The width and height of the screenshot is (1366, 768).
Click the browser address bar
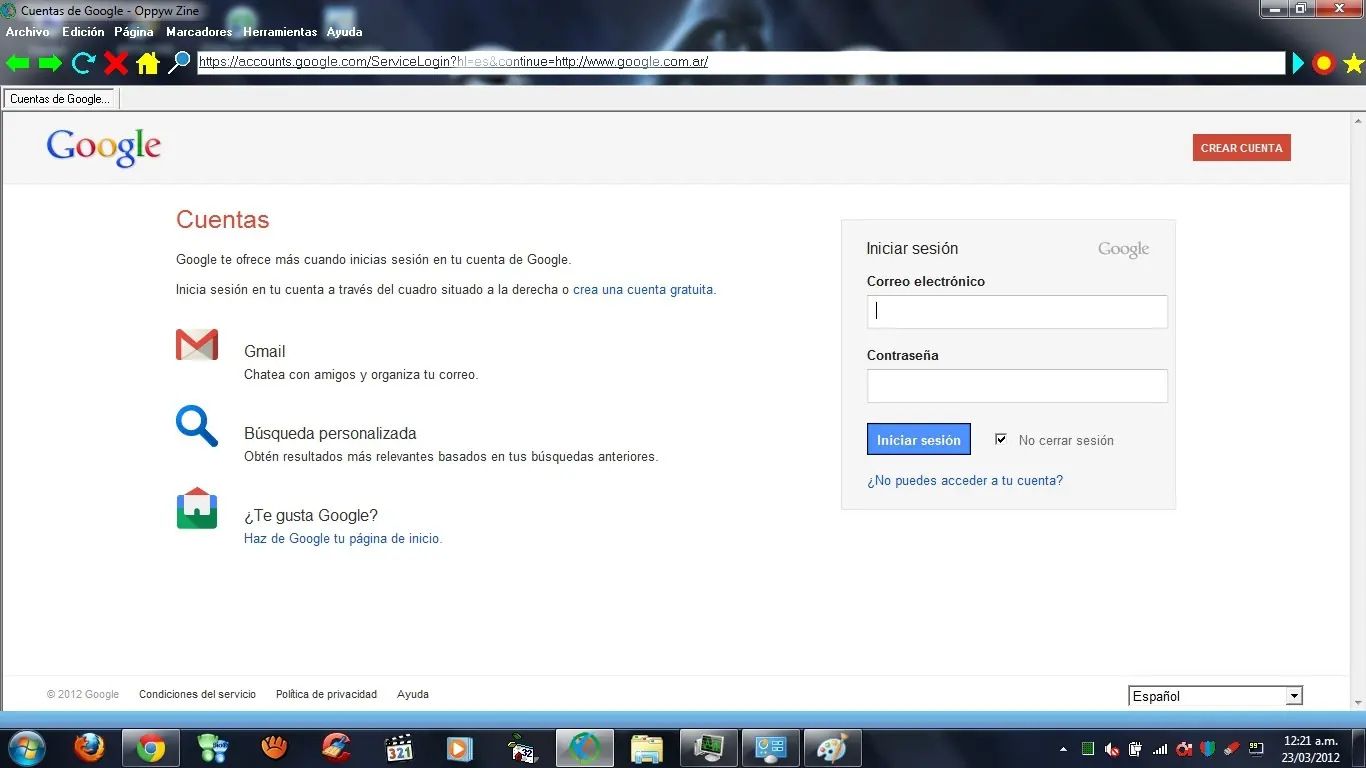tap(741, 62)
